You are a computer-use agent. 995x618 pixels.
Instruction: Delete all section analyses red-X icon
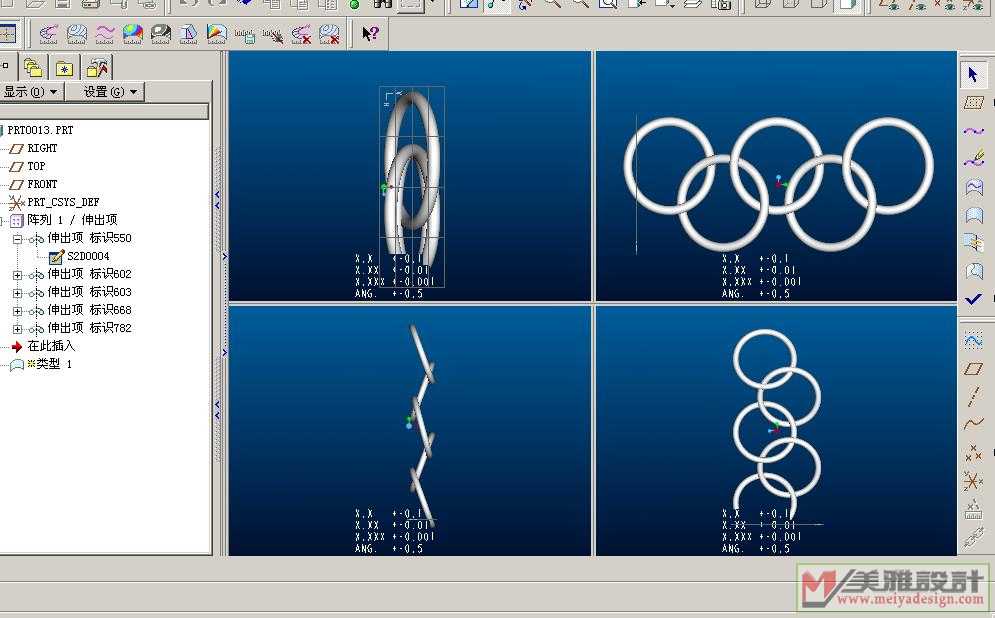point(329,34)
